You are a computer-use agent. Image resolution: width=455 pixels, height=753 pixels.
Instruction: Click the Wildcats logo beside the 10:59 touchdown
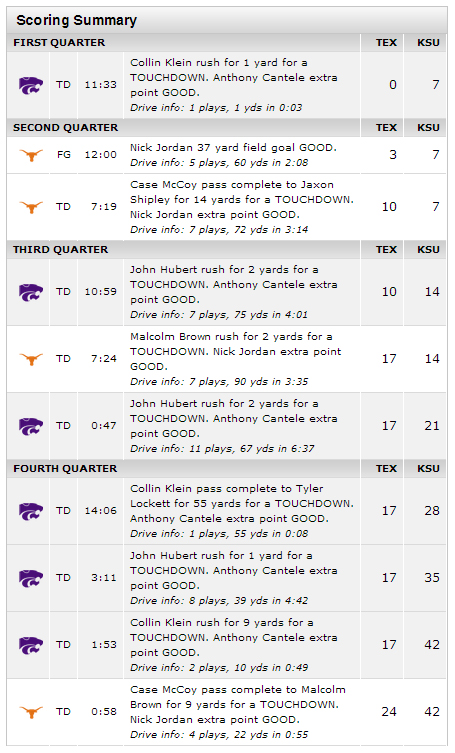(31, 292)
